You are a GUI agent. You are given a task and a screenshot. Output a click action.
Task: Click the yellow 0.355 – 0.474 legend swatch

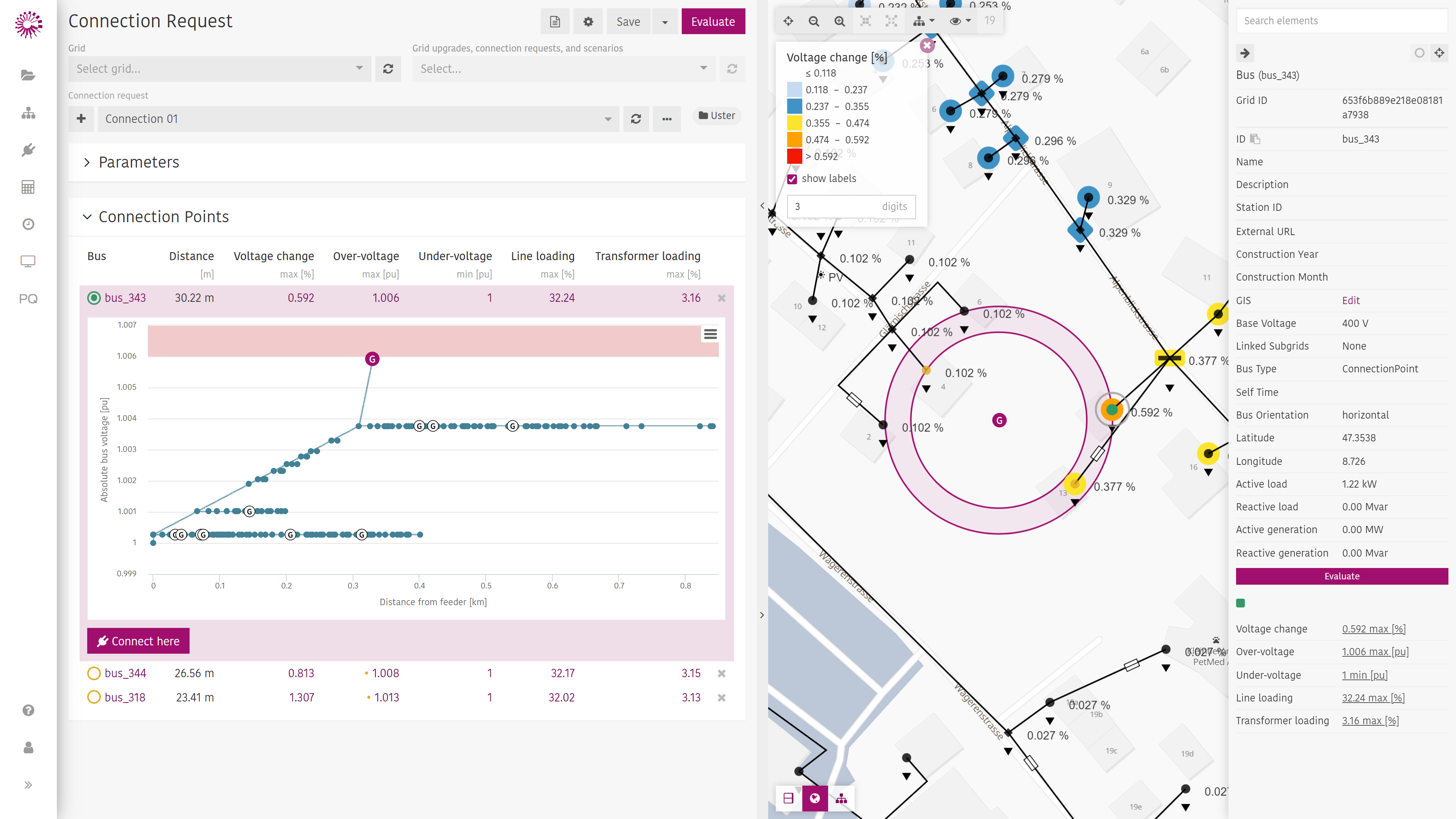795,122
